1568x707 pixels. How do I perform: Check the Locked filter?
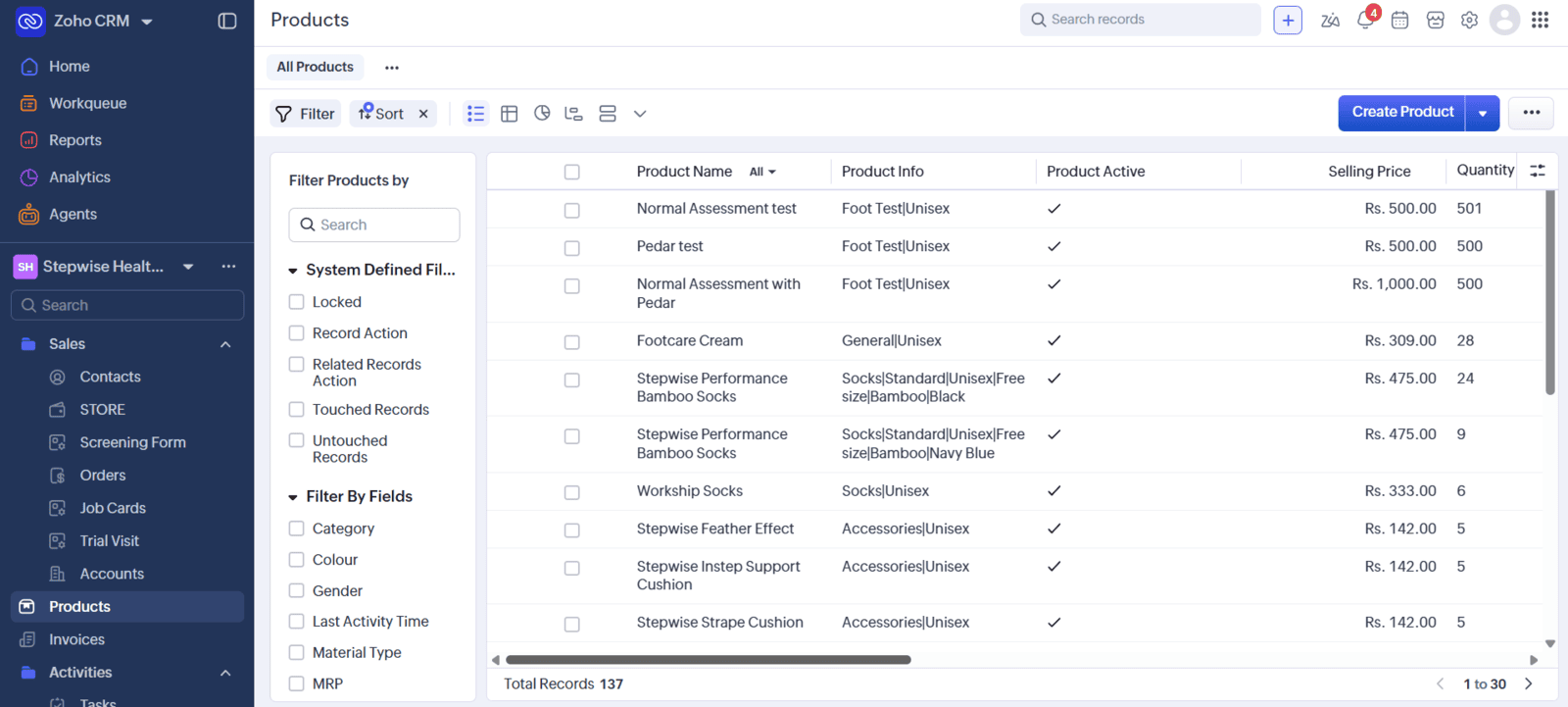tap(296, 302)
